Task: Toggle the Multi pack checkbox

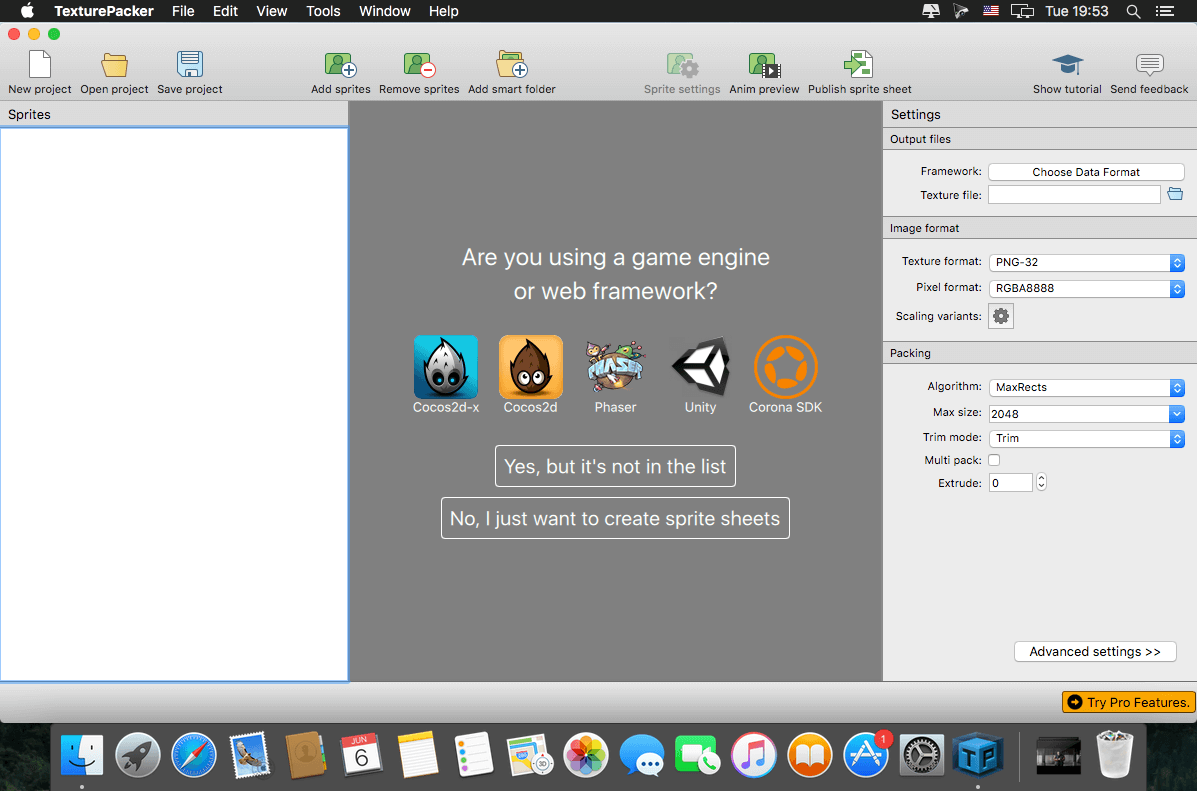Action: [994, 460]
